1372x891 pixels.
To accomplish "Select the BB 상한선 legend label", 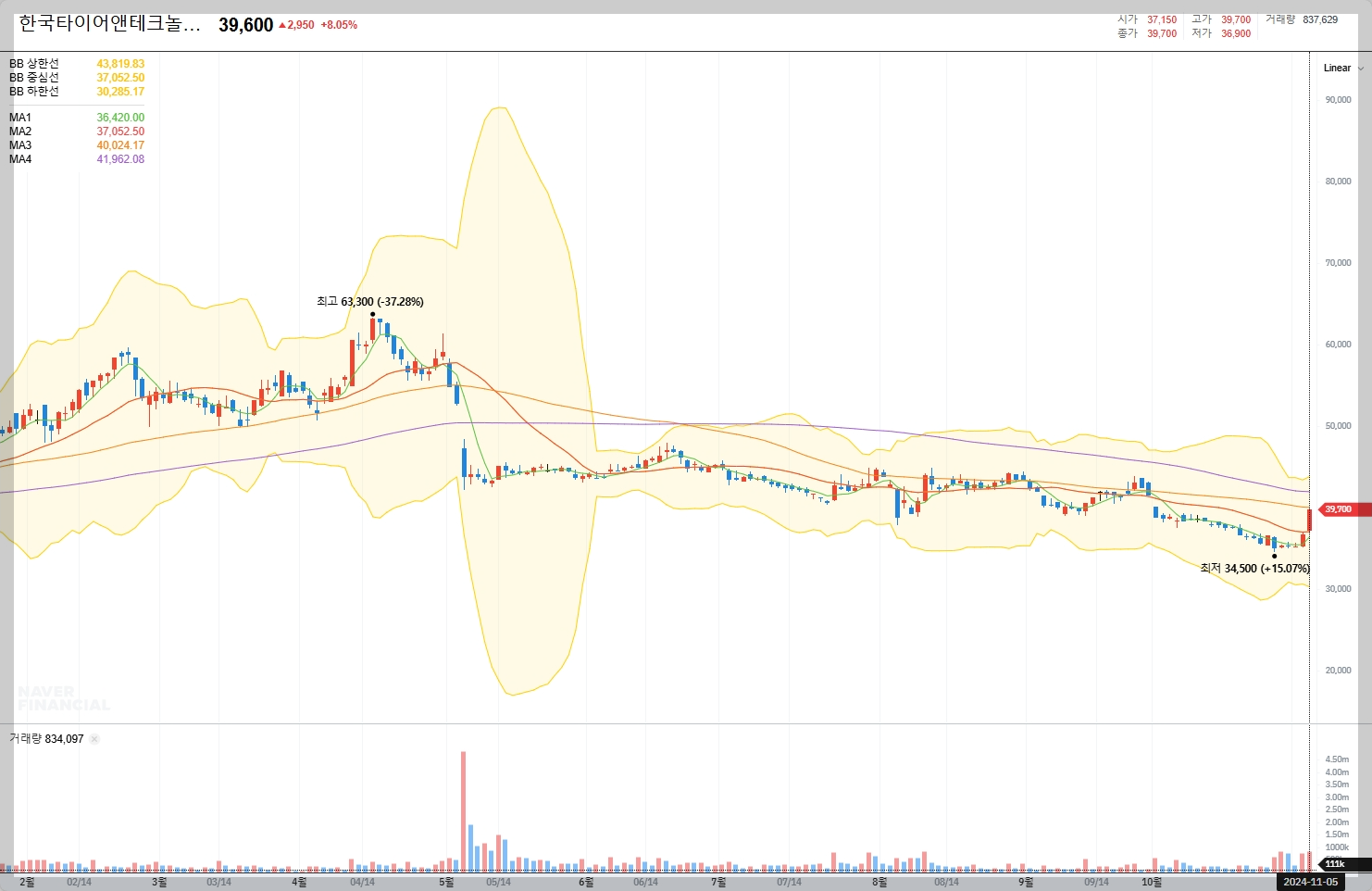I will 34,64.
